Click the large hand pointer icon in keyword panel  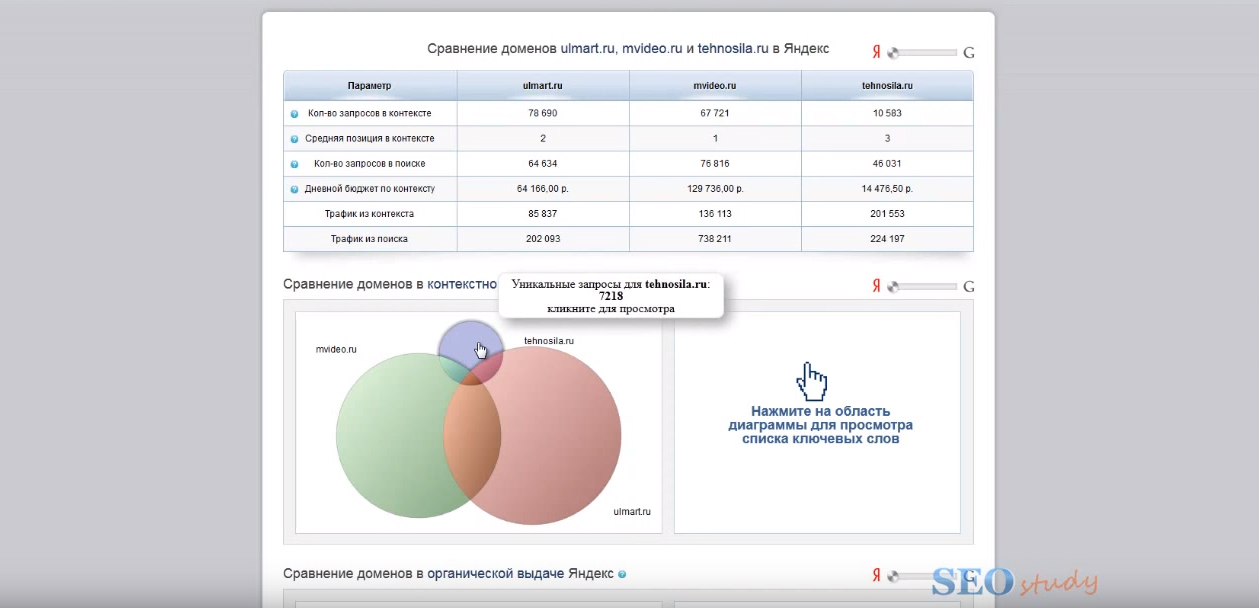click(x=812, y=381)
